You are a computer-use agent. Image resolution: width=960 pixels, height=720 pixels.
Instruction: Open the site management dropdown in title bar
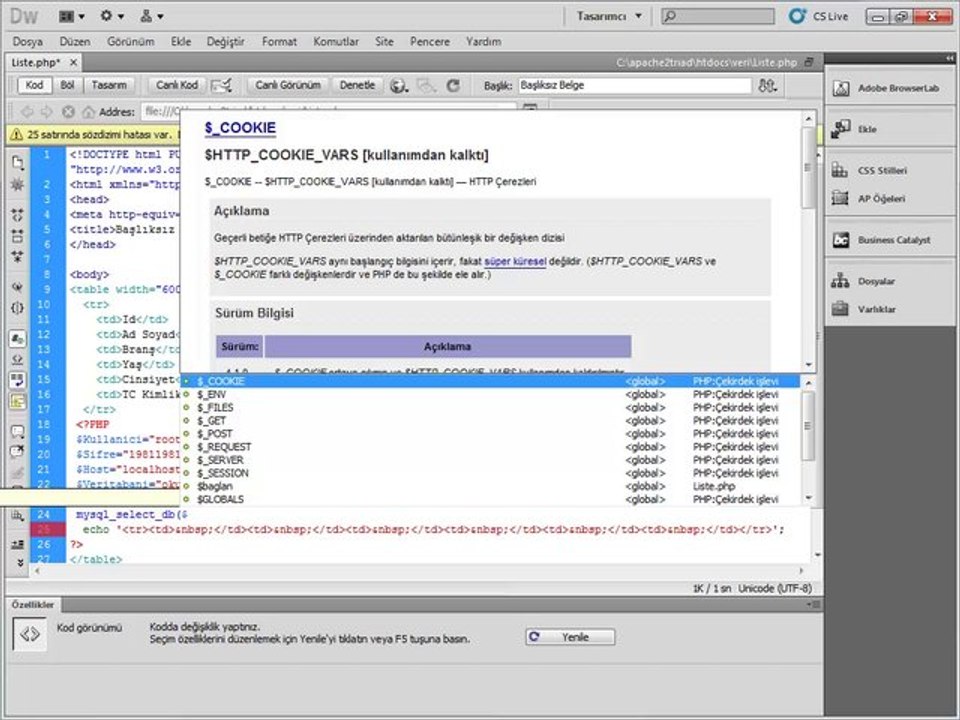click(x=151, y=17)
